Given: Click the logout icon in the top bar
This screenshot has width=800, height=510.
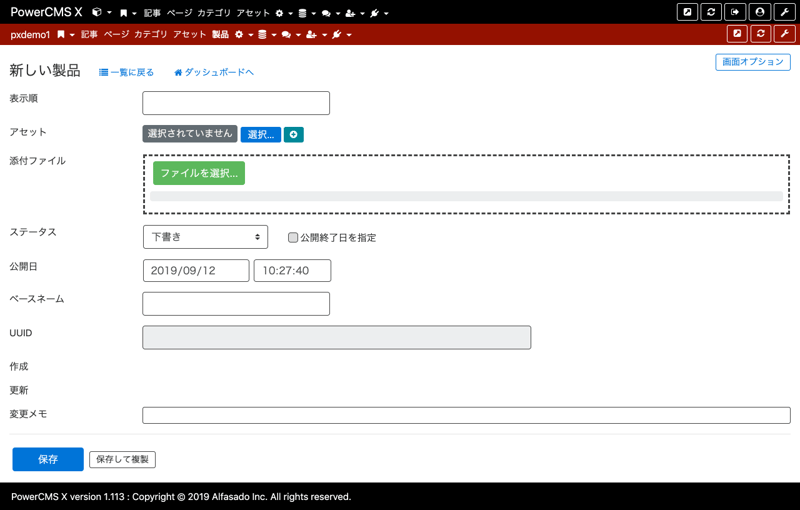Looking at the screenshot, I should (x=736, y=12).
